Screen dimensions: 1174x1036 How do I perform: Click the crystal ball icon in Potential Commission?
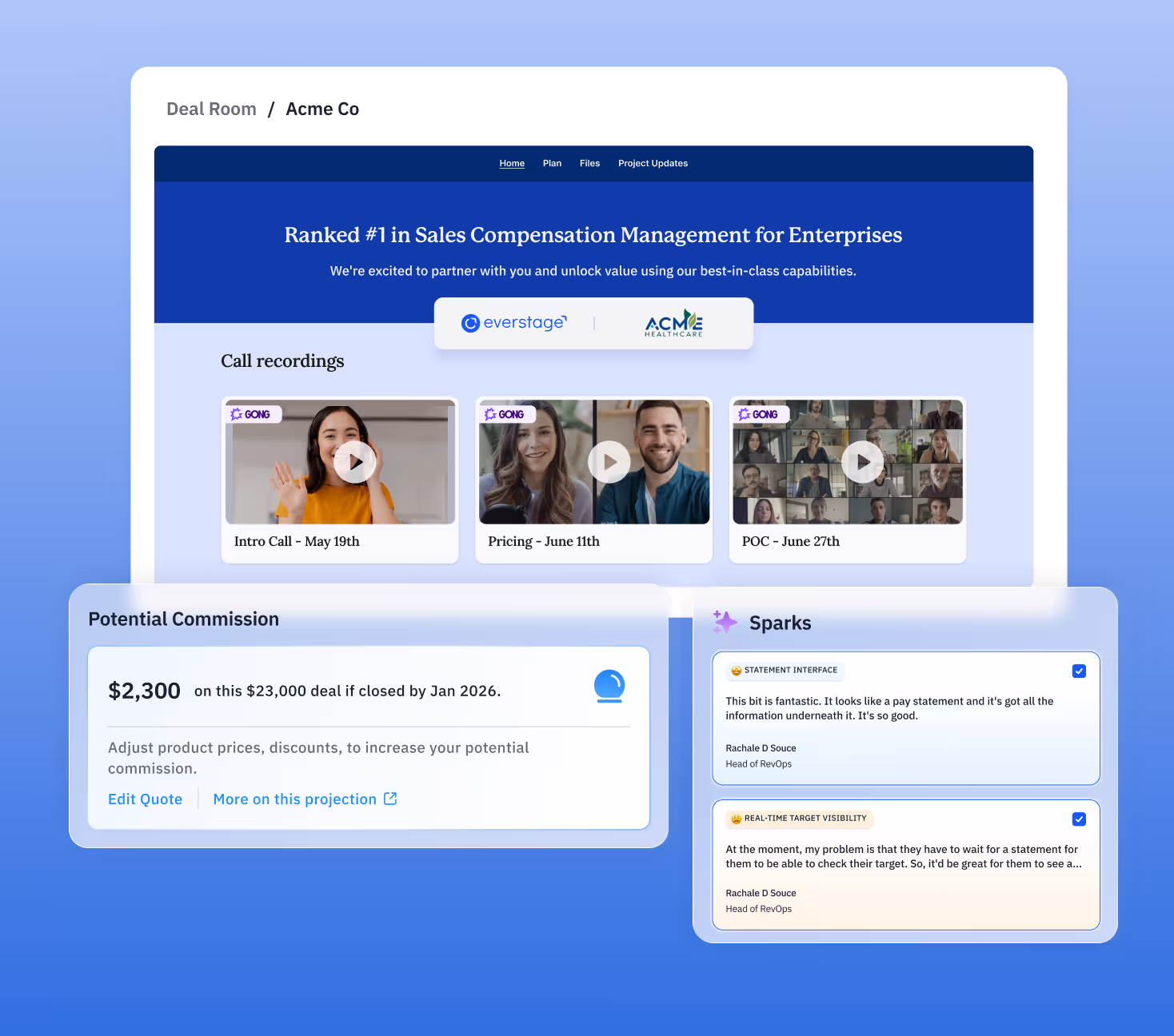tap(609, 686)
